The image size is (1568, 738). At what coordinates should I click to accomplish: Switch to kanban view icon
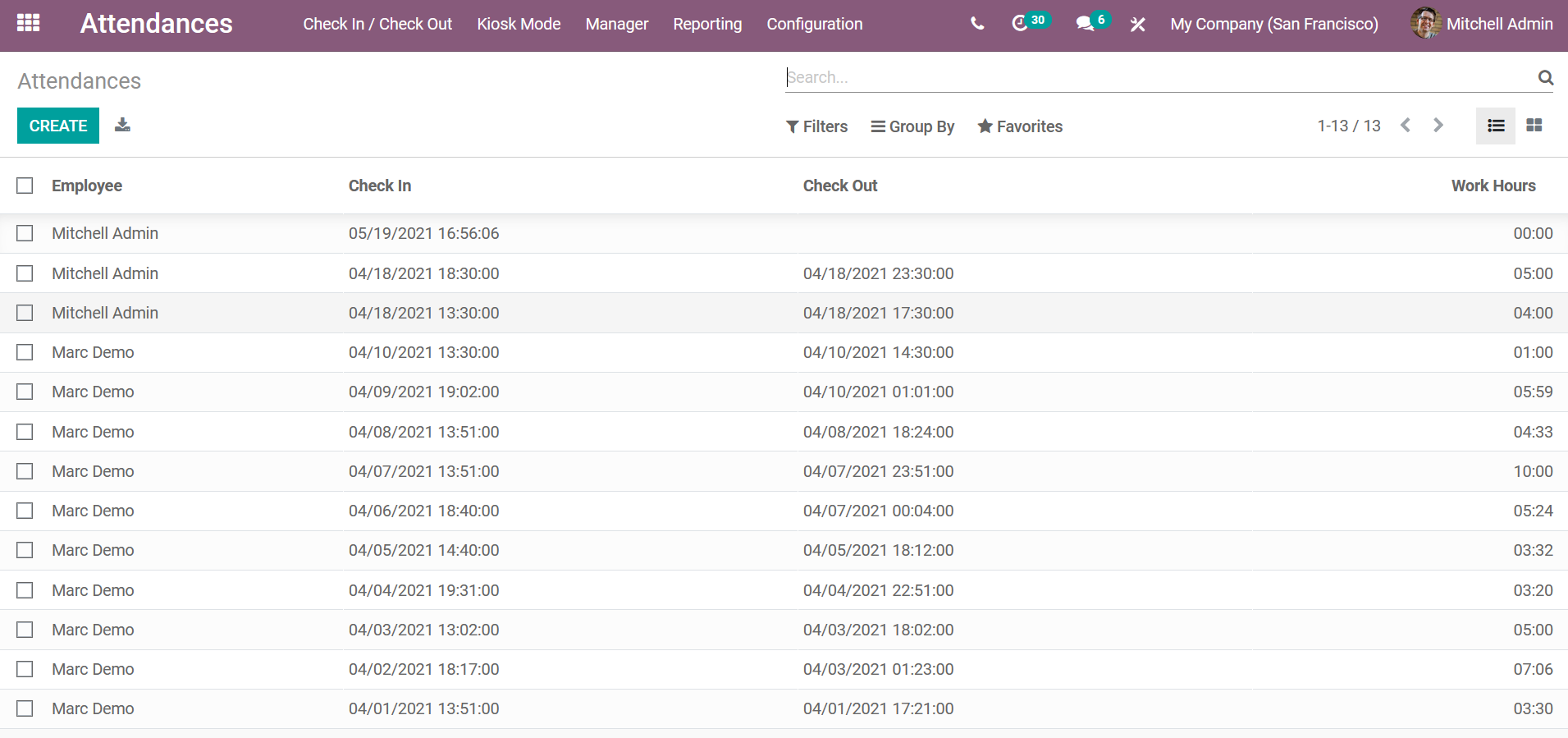click(x=1534, y=126)
